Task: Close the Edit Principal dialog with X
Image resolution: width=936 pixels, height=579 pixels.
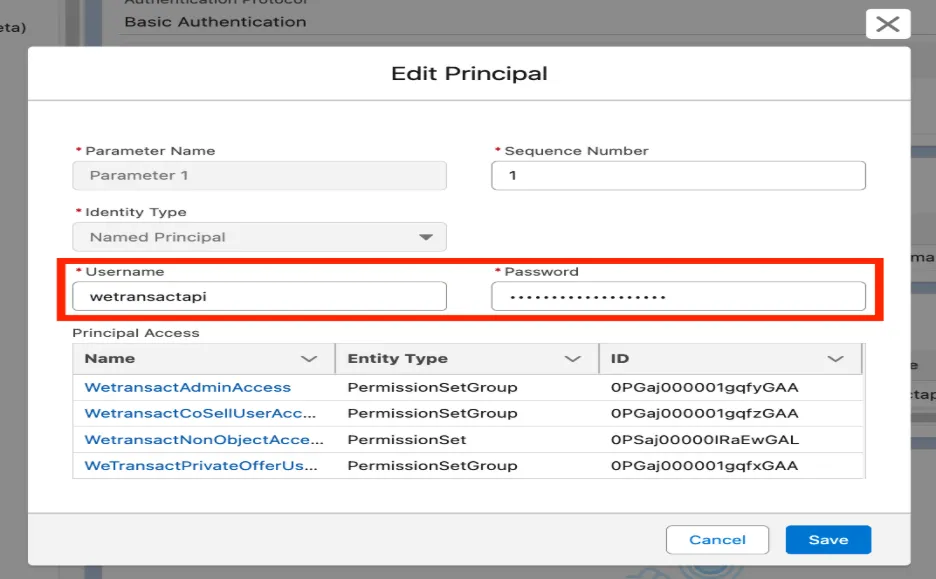Action: pos(888,24)
